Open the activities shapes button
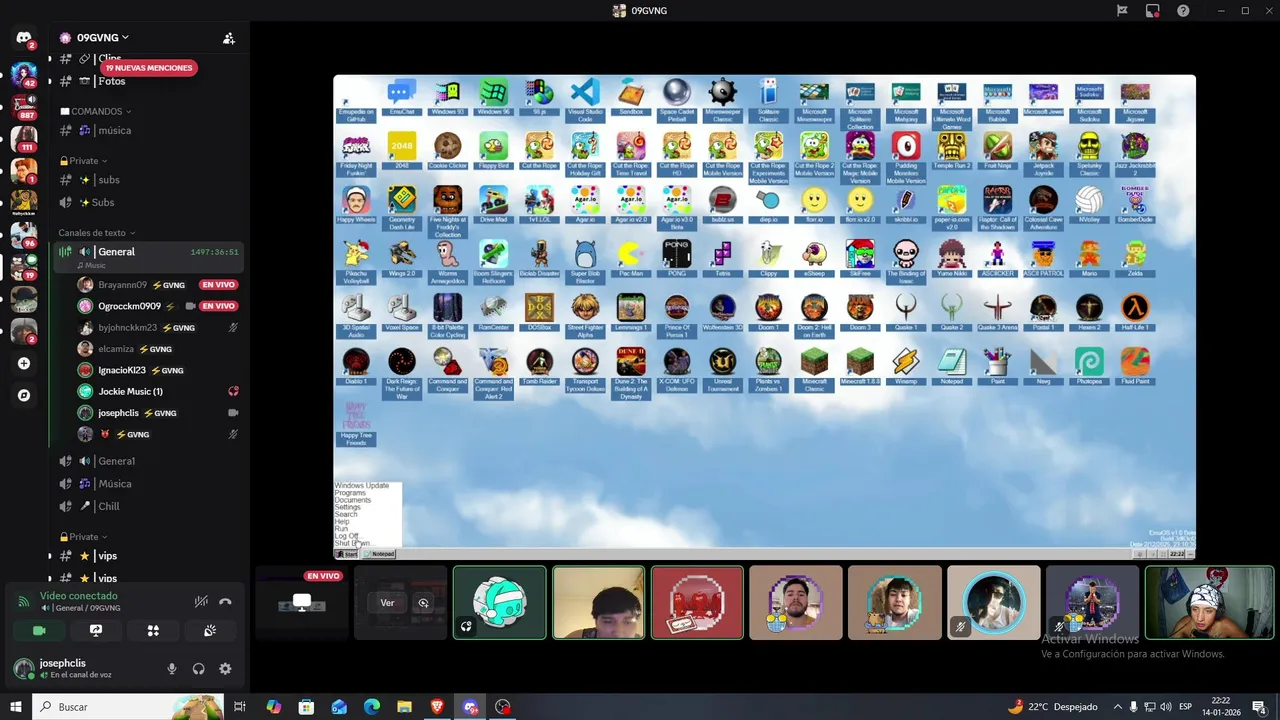1280x720 pixels. (x=153, y=631)
